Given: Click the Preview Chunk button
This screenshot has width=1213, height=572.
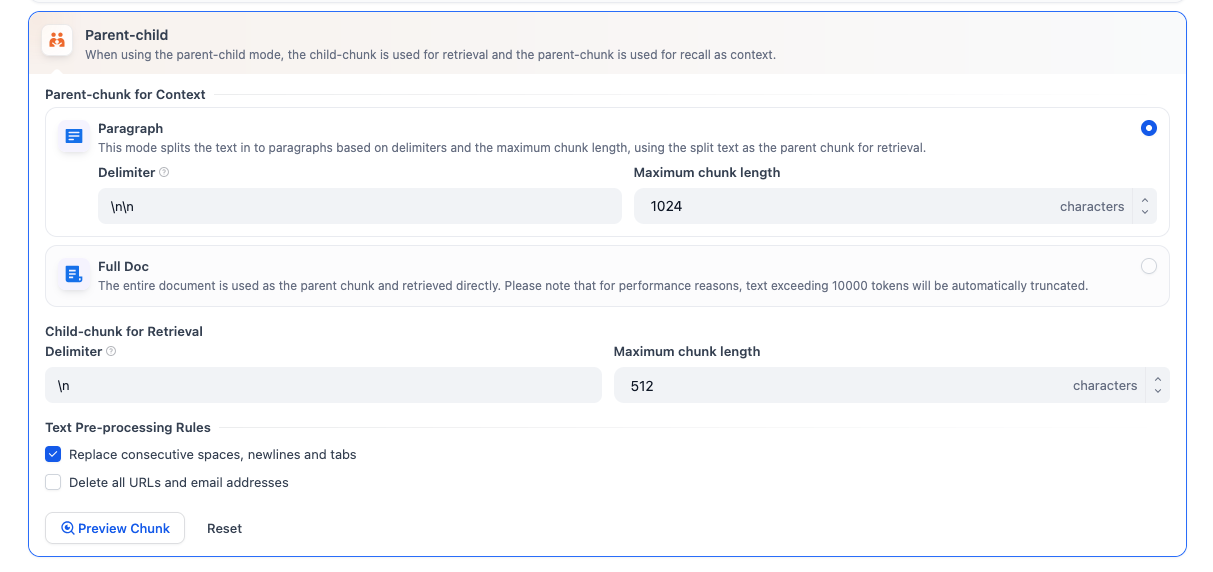Looking at the screenshot, I should (x=115, y=528).
